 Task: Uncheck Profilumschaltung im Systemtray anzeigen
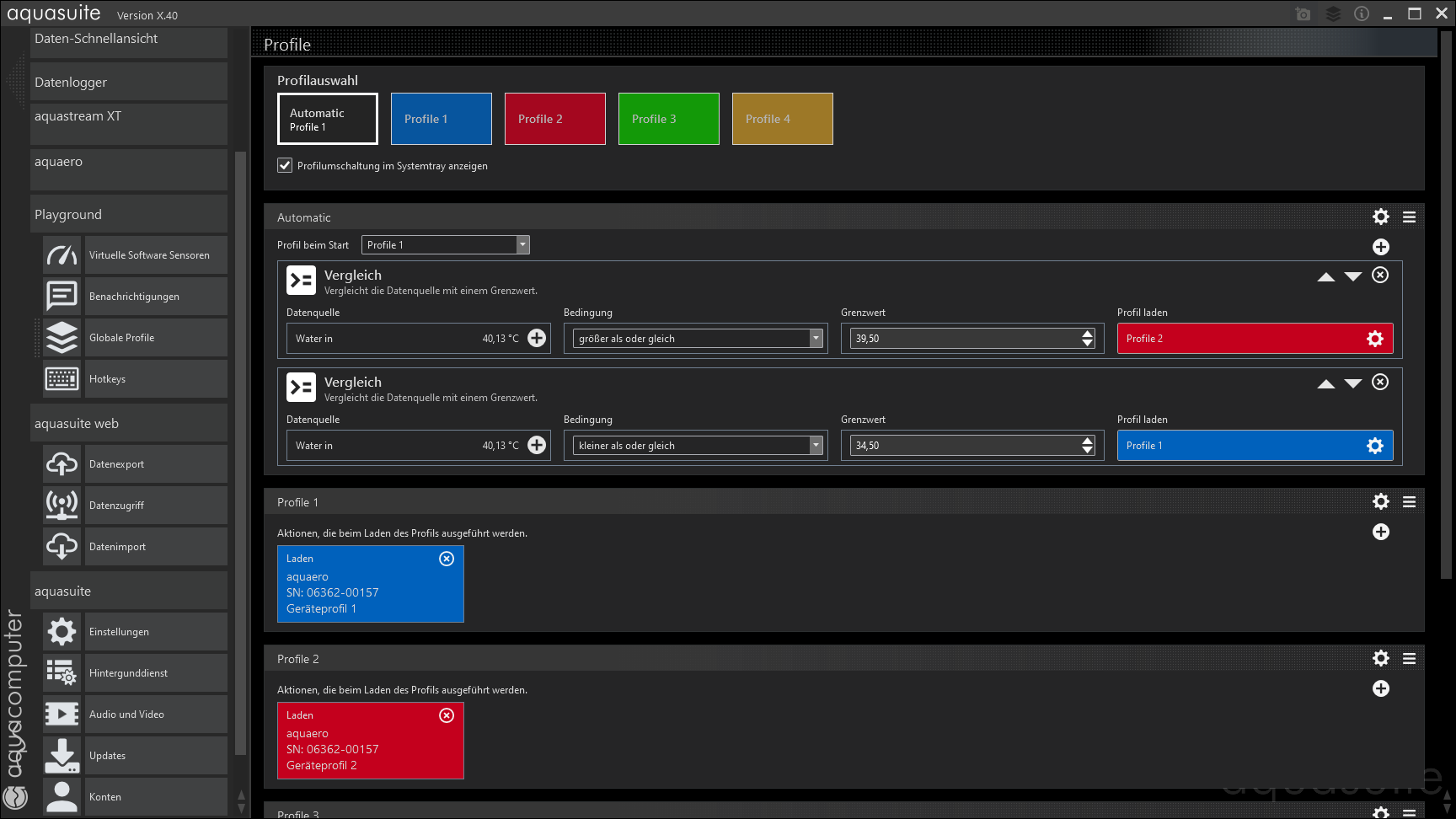click(x=285, y=166)
